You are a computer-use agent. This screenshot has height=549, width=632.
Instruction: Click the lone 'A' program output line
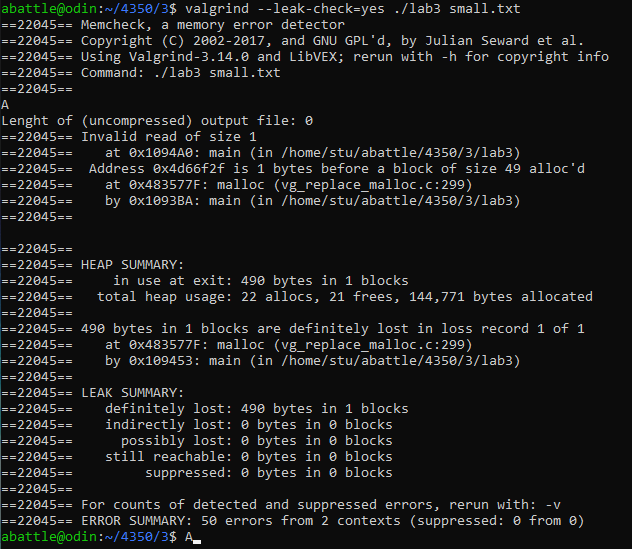point(5,105)
